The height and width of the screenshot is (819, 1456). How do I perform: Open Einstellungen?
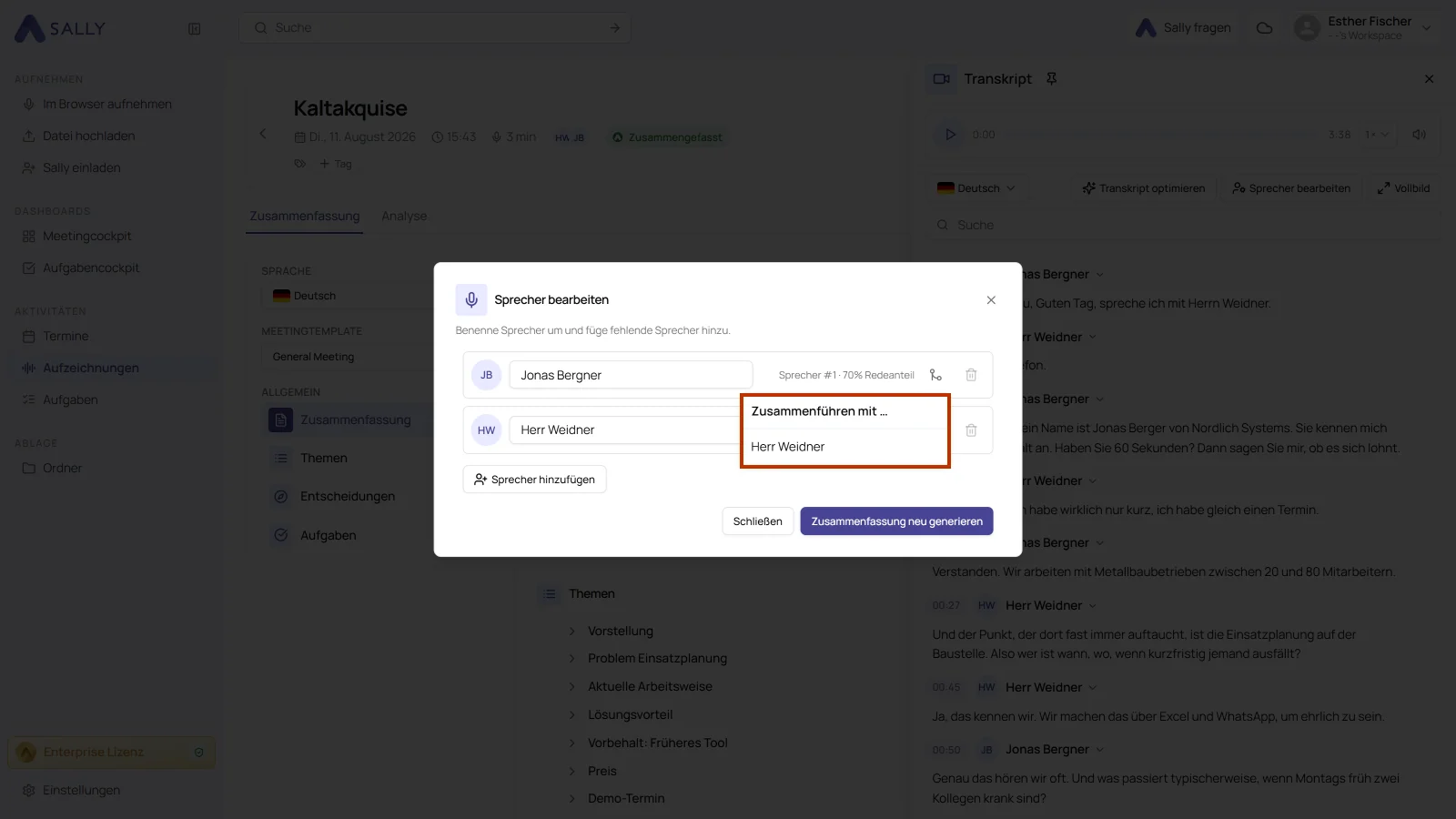pos(81,791)
